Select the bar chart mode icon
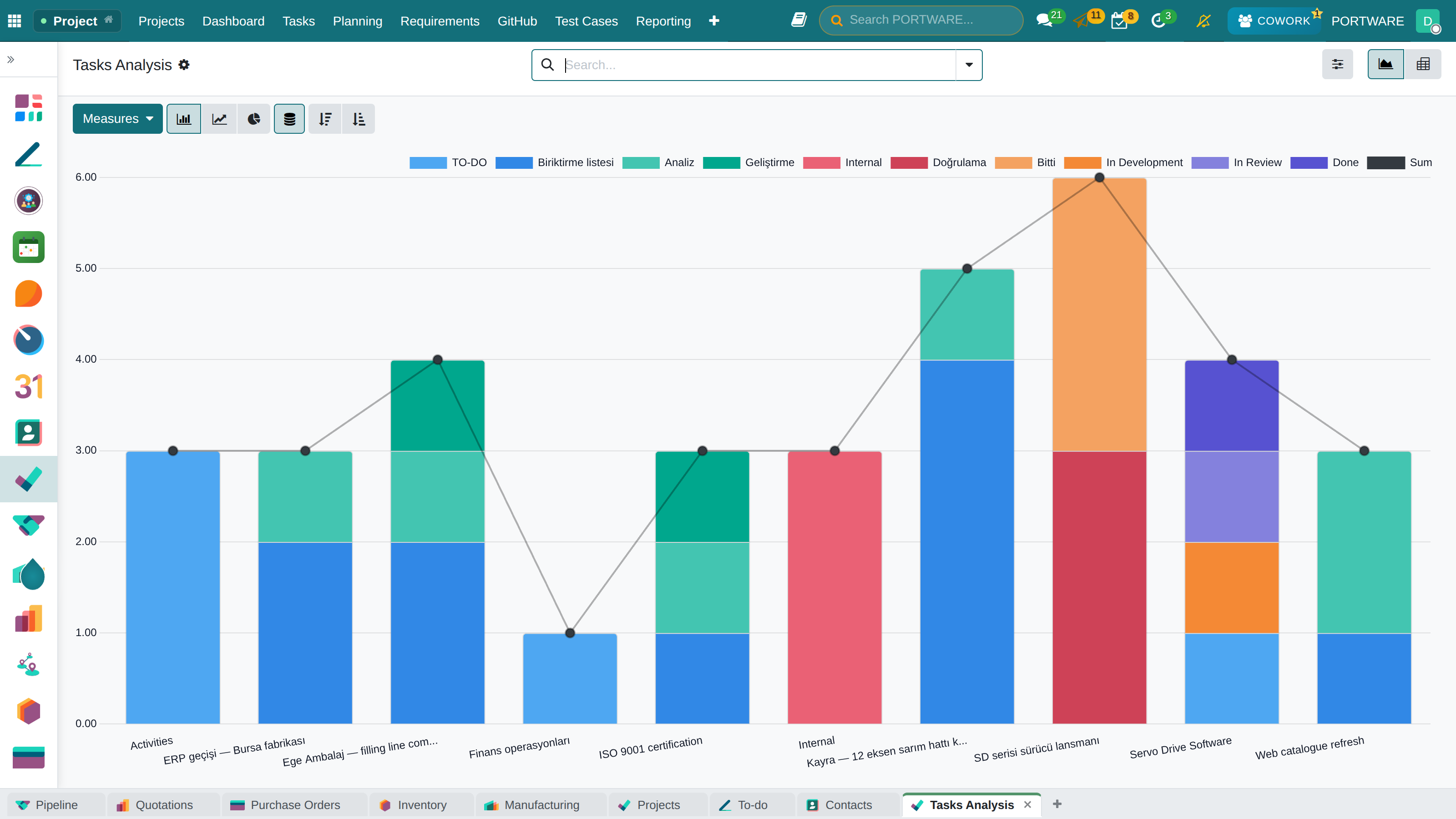The height and width of the screenshot is (819, 1456). [x=184, y=119]
